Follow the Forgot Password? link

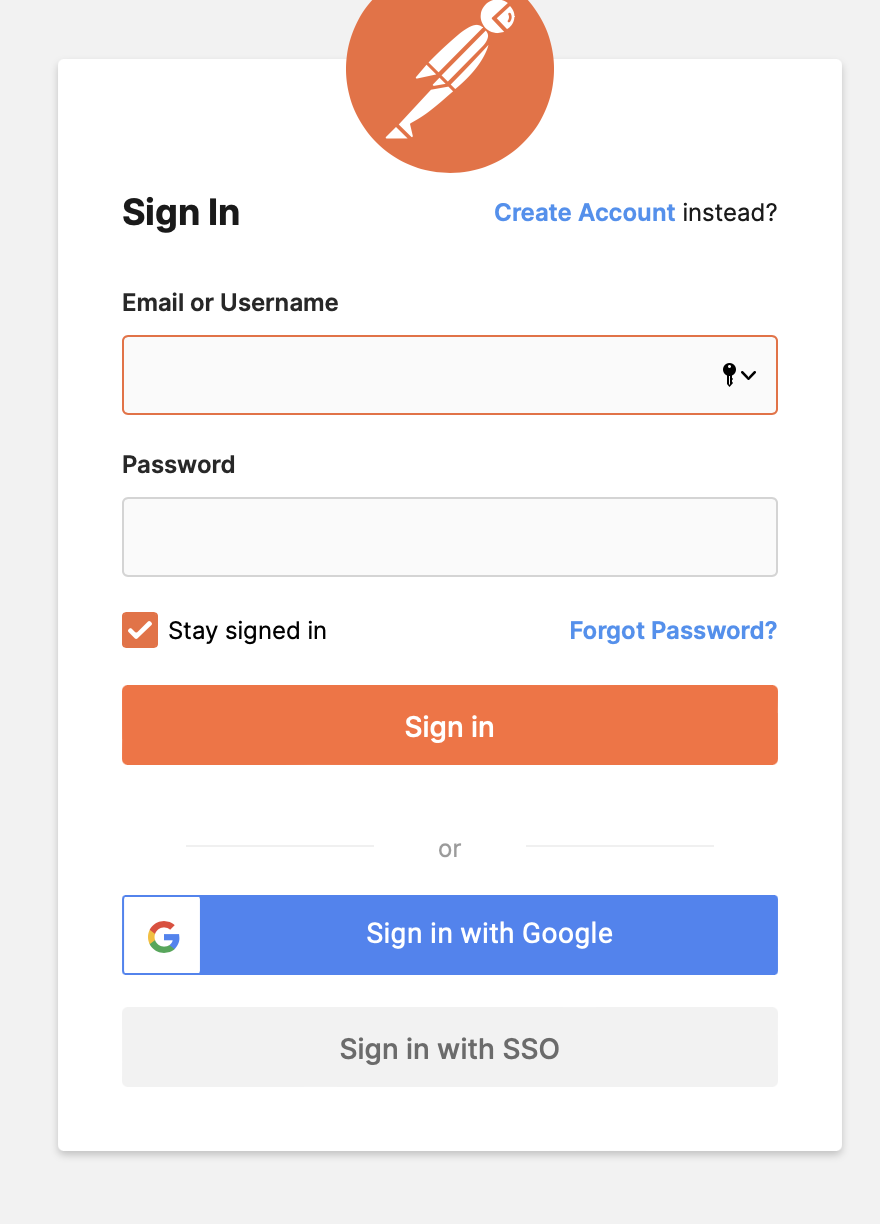(673, 631)
